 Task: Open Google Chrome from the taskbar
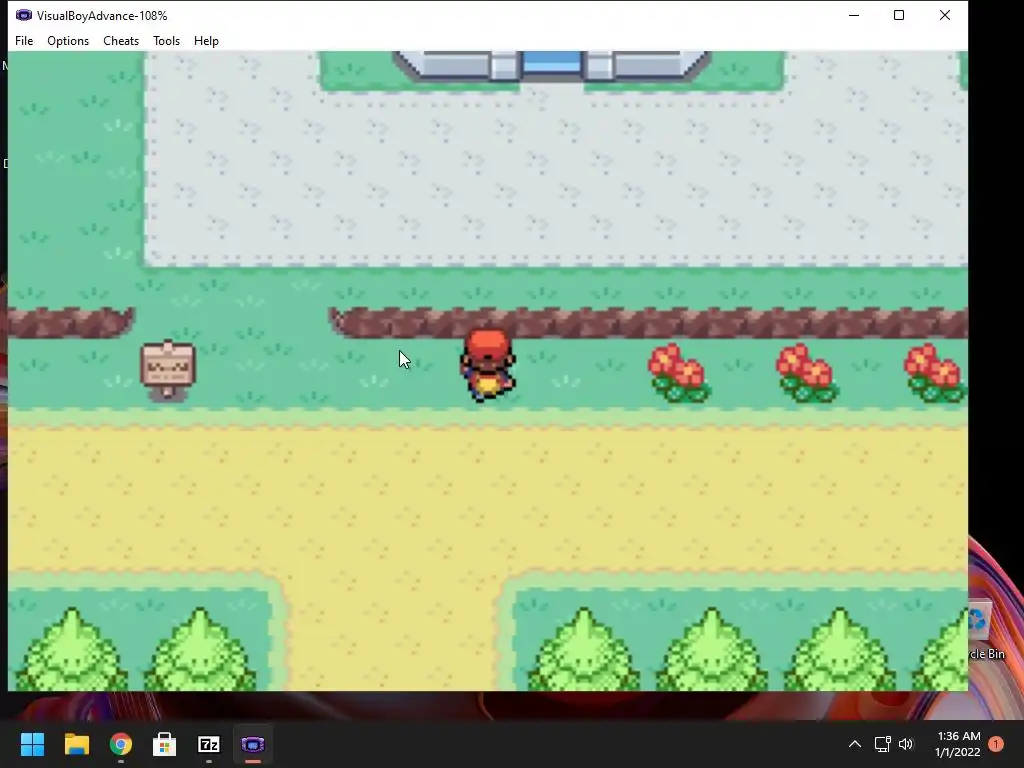(121, 744)
